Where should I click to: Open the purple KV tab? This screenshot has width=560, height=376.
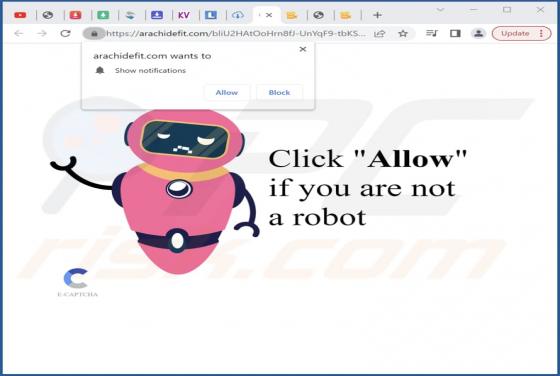(x=184, y=15)
